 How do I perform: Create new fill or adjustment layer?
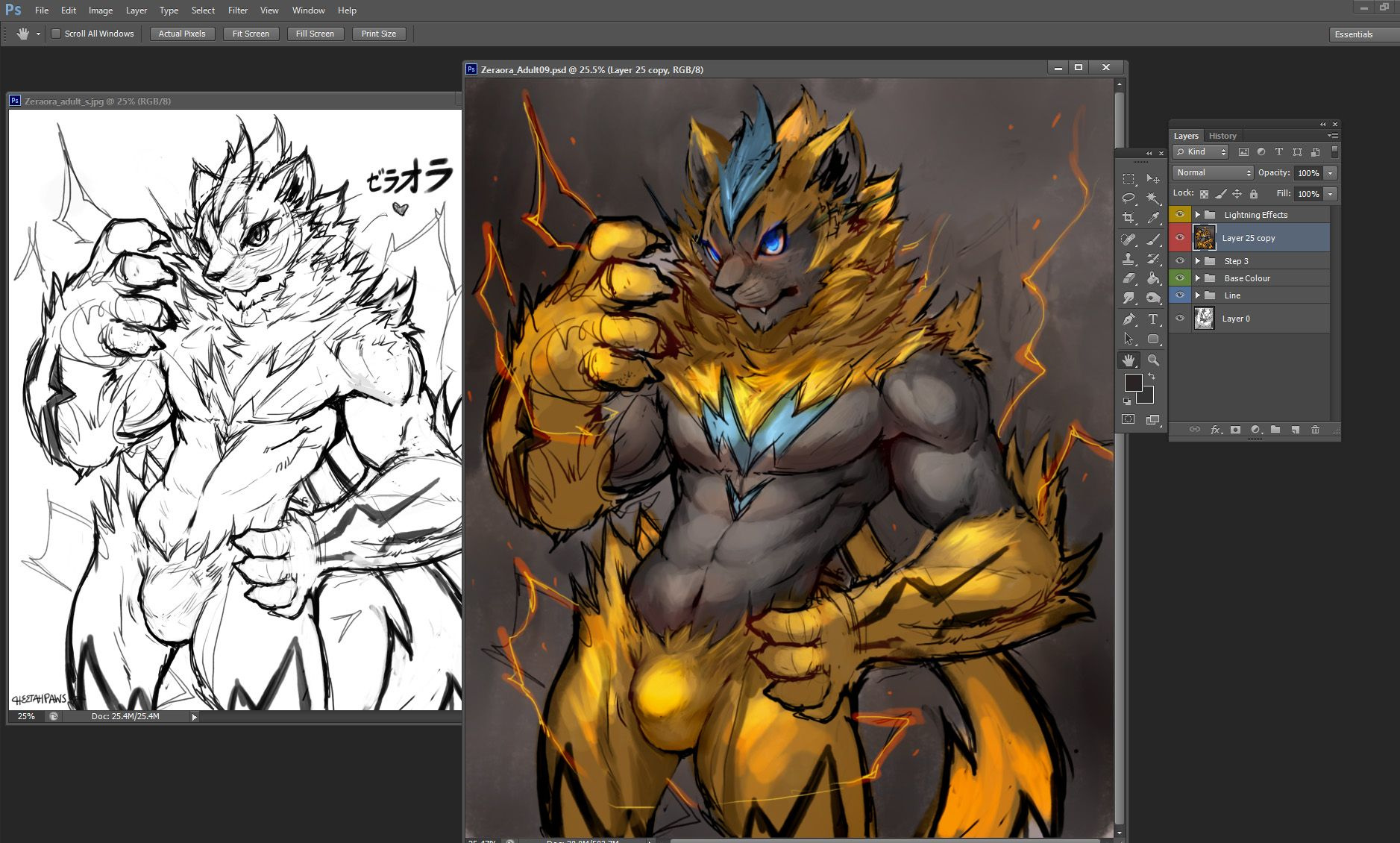(1256, 430)
